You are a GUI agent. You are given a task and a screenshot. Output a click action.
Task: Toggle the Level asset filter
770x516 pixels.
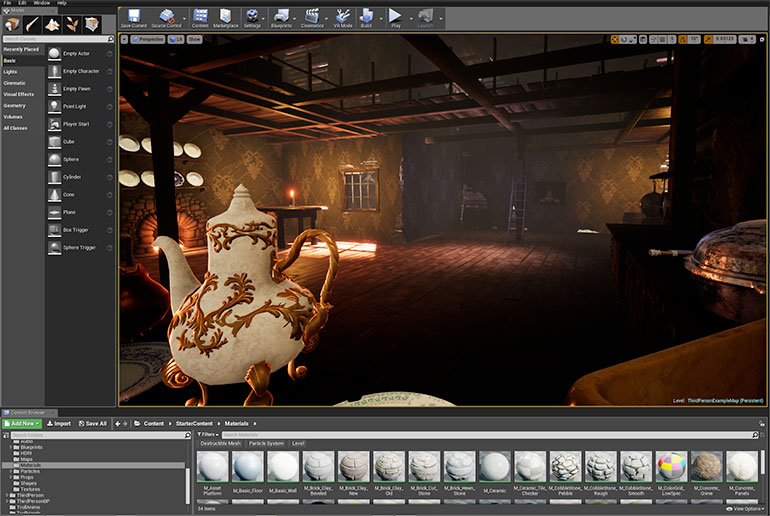298,443
